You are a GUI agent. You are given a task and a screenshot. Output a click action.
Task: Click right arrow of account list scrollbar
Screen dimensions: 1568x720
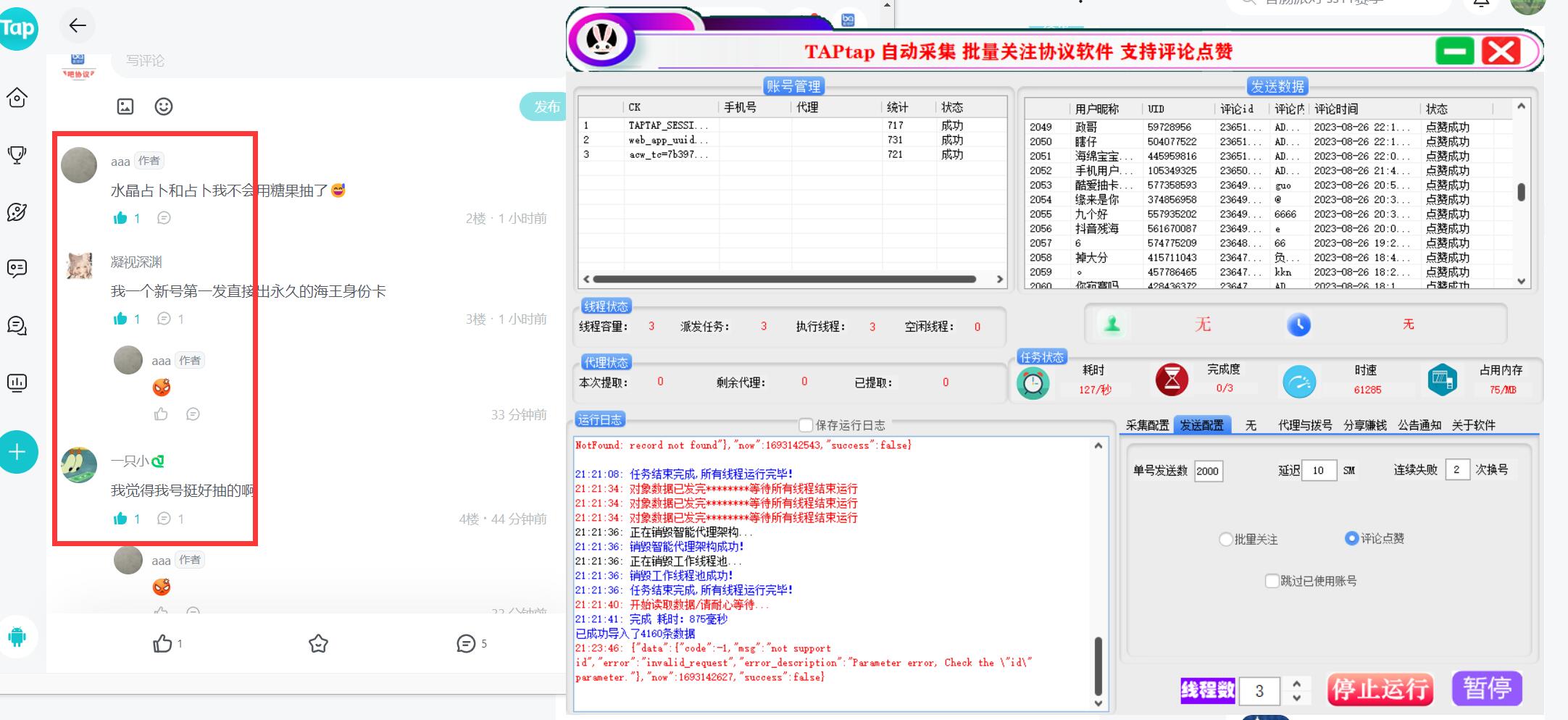coord(1000,279)
